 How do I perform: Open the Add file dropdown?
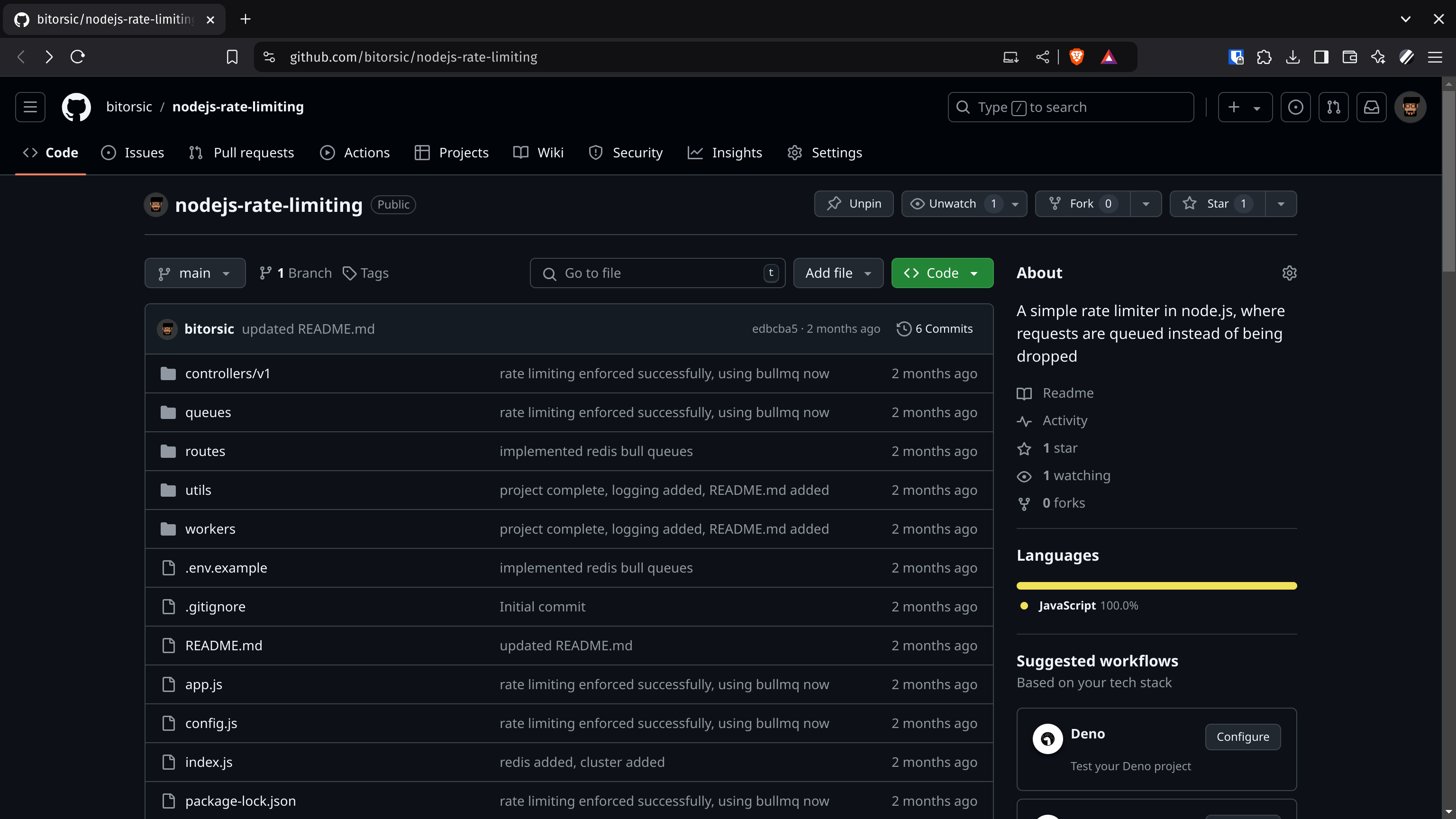pos(837,273)
